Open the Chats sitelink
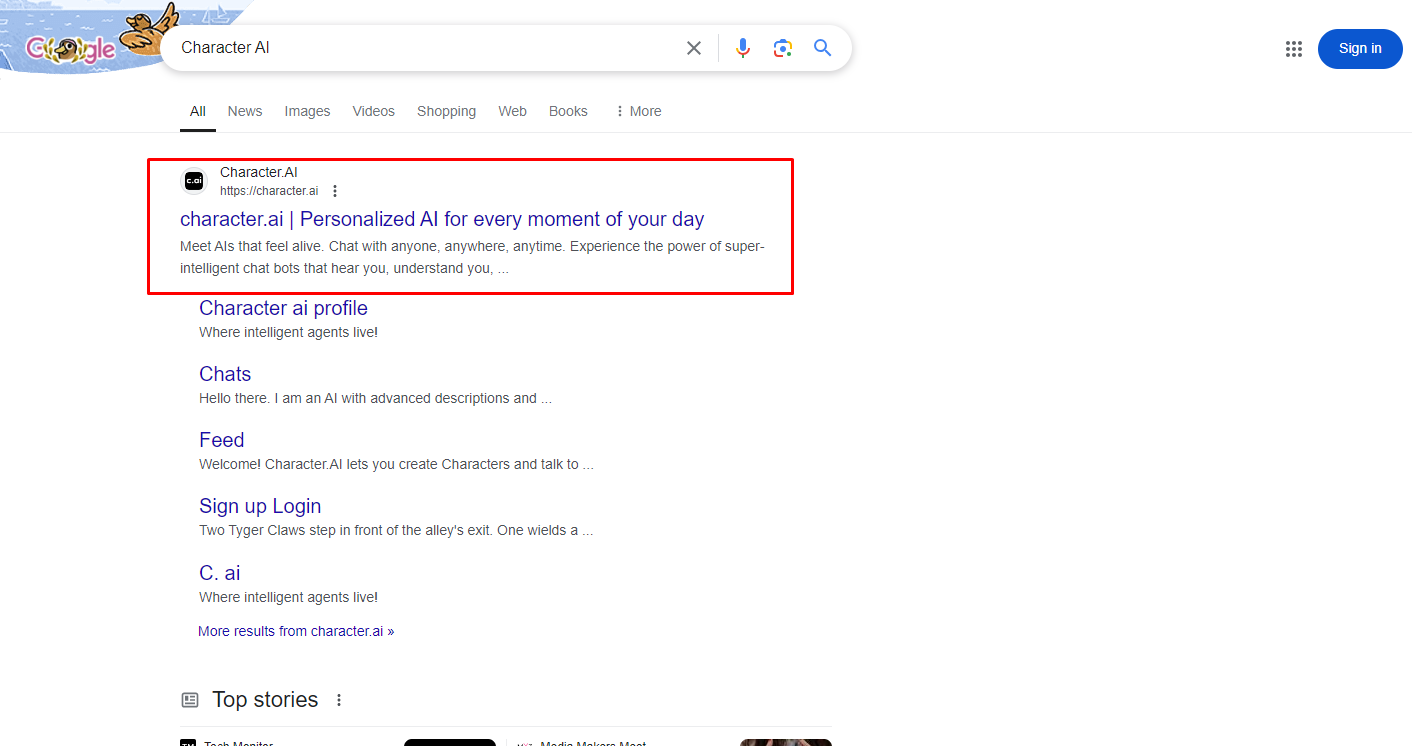The height and width of the screenshot is (746, 1412). click(225, 374)
